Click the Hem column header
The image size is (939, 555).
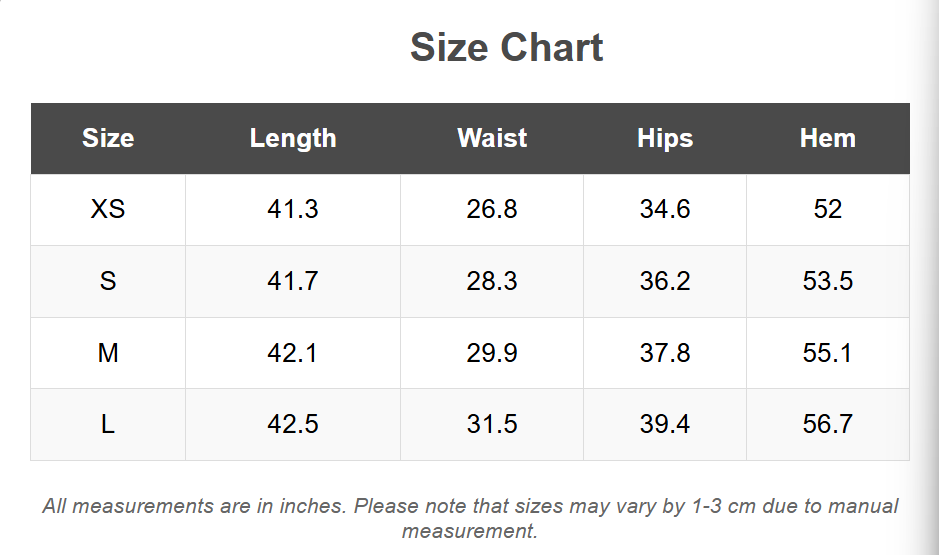828,138
